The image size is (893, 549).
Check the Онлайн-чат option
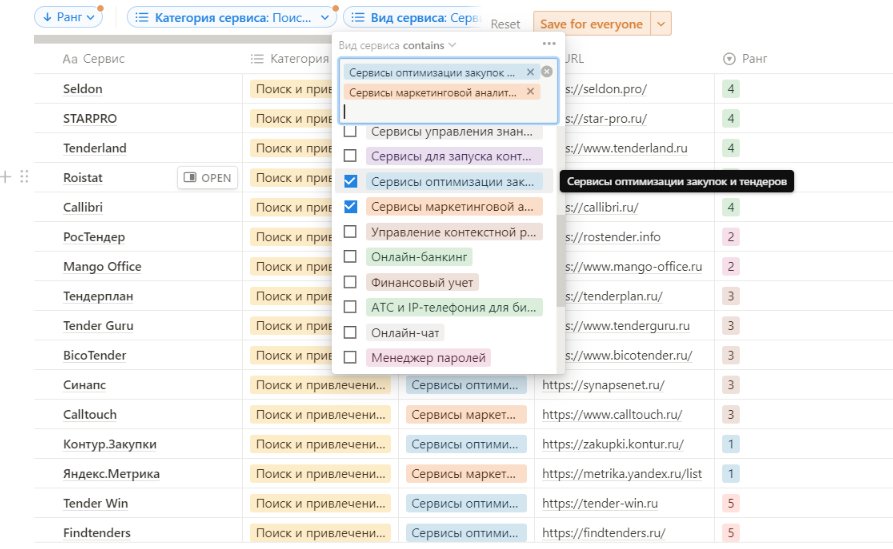350,332
